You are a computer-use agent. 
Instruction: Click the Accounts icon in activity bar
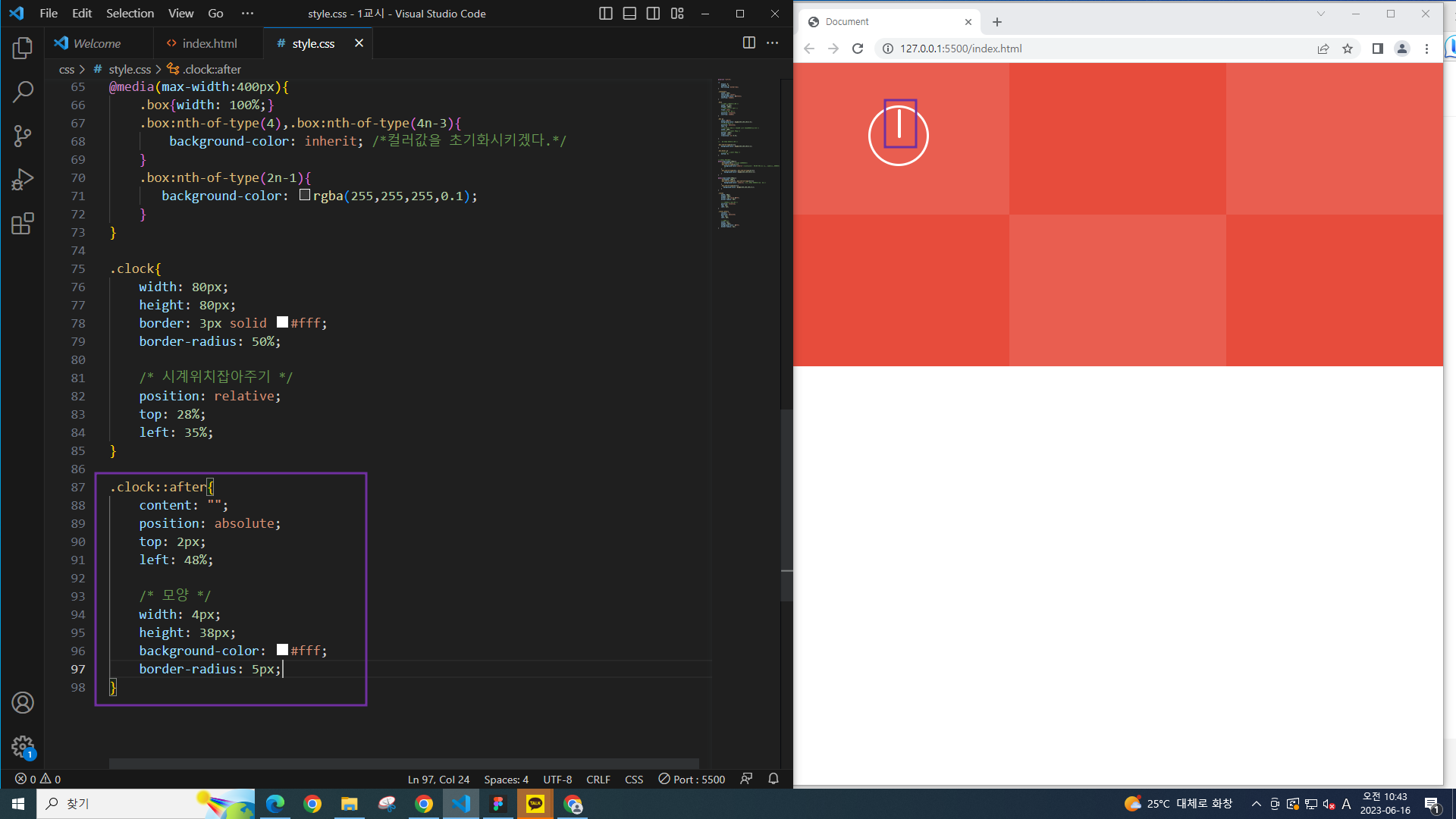point(23,703)
